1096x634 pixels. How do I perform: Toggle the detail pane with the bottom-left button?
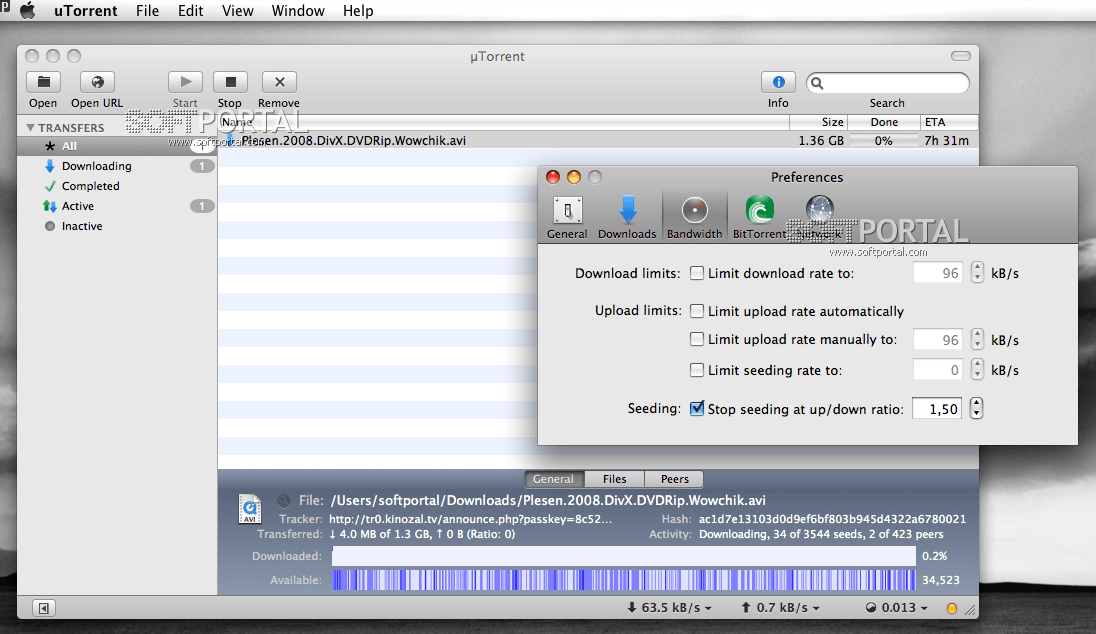pos(43,608)
